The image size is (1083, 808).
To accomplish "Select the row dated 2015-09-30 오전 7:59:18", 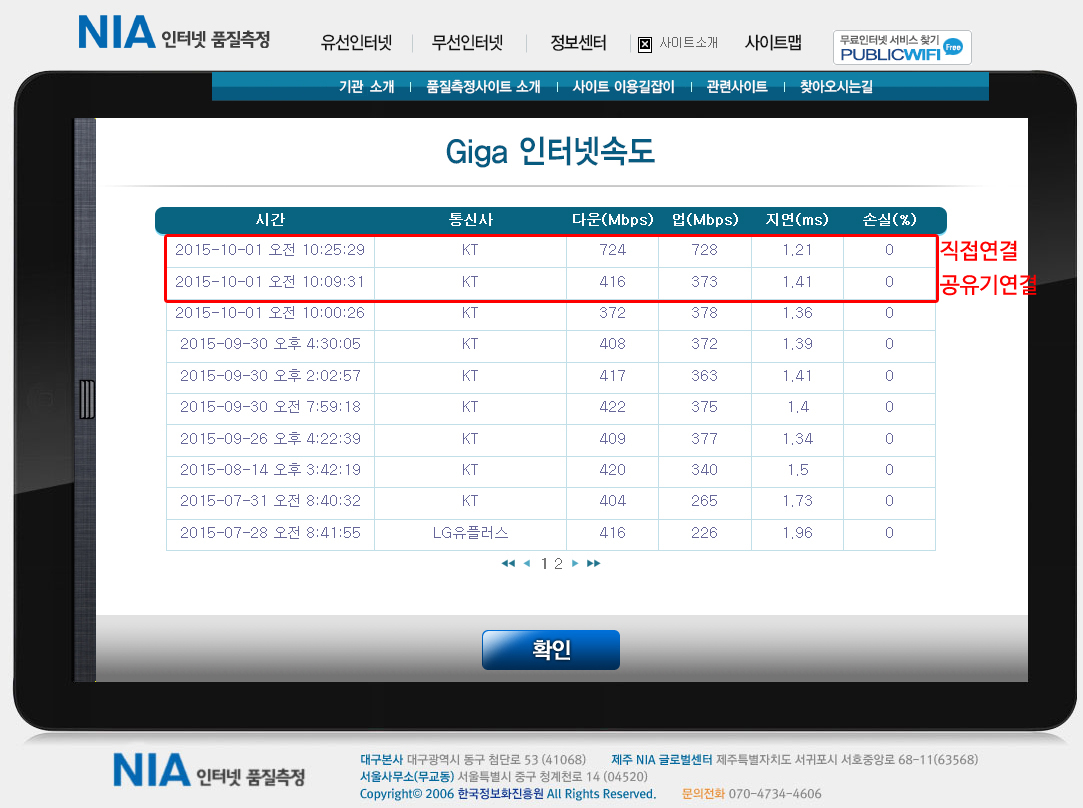I will [550, 407].
